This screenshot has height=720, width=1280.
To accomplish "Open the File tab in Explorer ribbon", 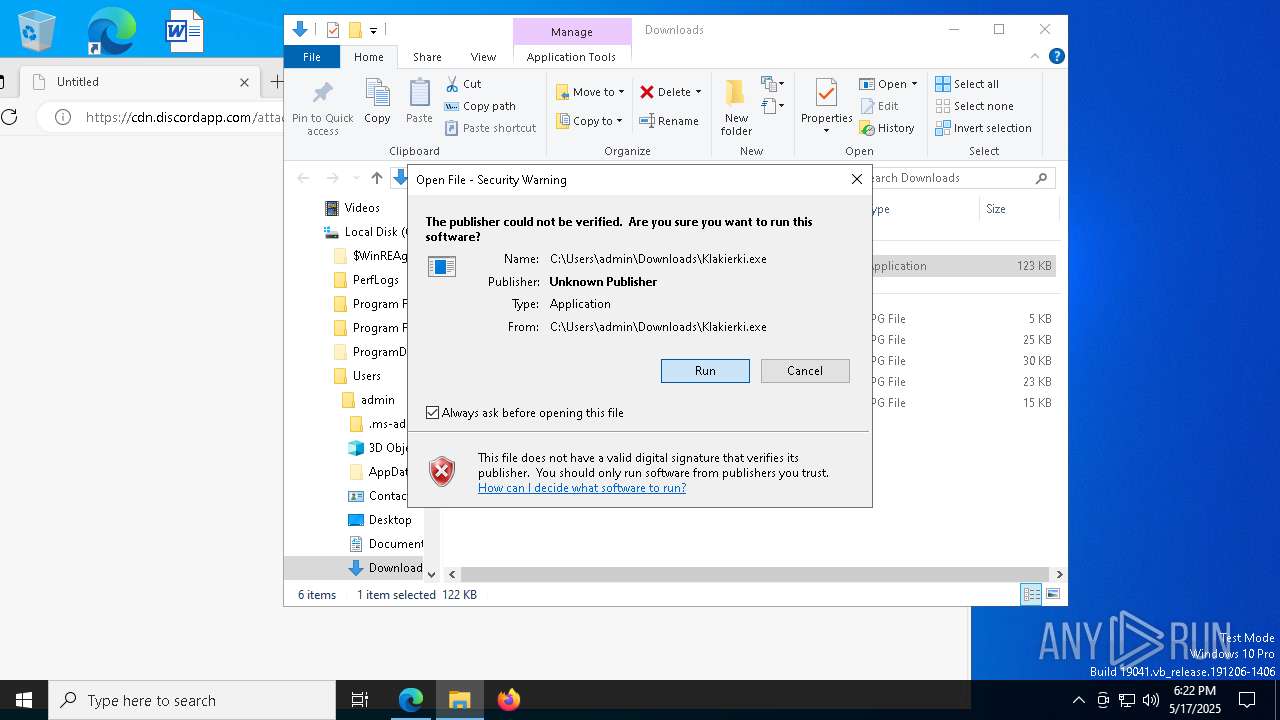I will 312,57.
